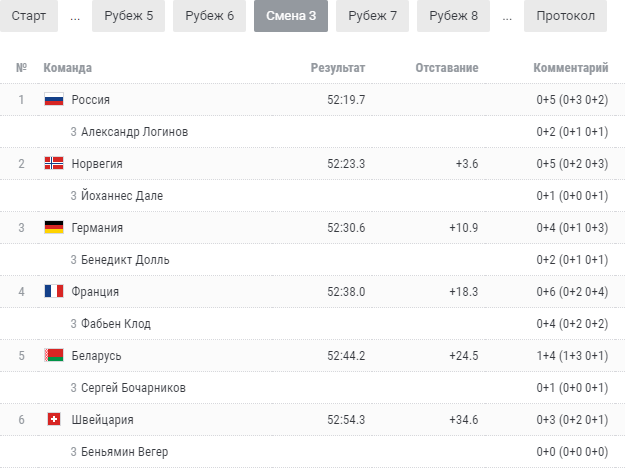Click the Belarus flag icon
Image resolution: width=625 pixels, height=469 pixels.
pos(54,355)
